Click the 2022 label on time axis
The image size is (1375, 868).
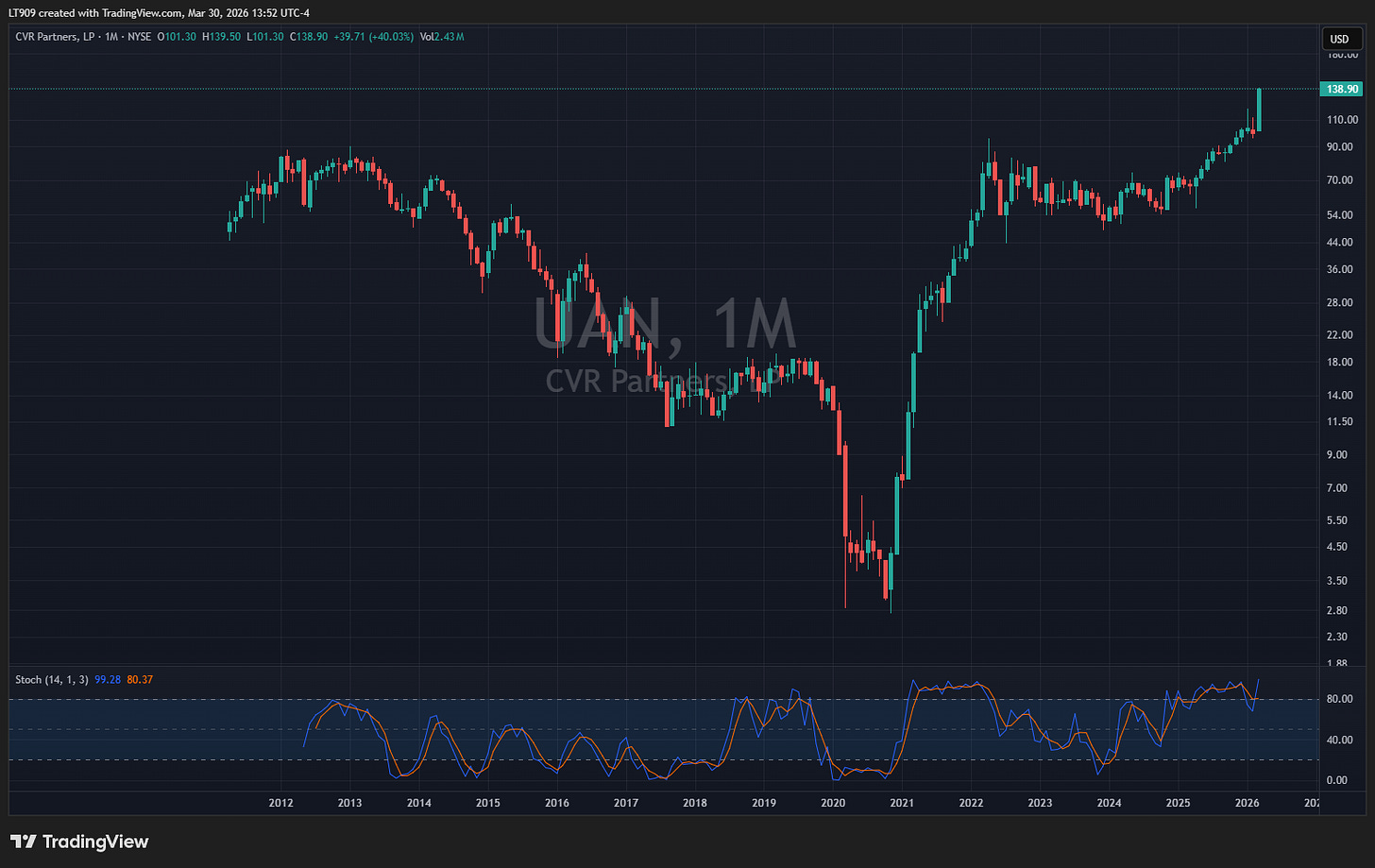[x=971, y=803]
